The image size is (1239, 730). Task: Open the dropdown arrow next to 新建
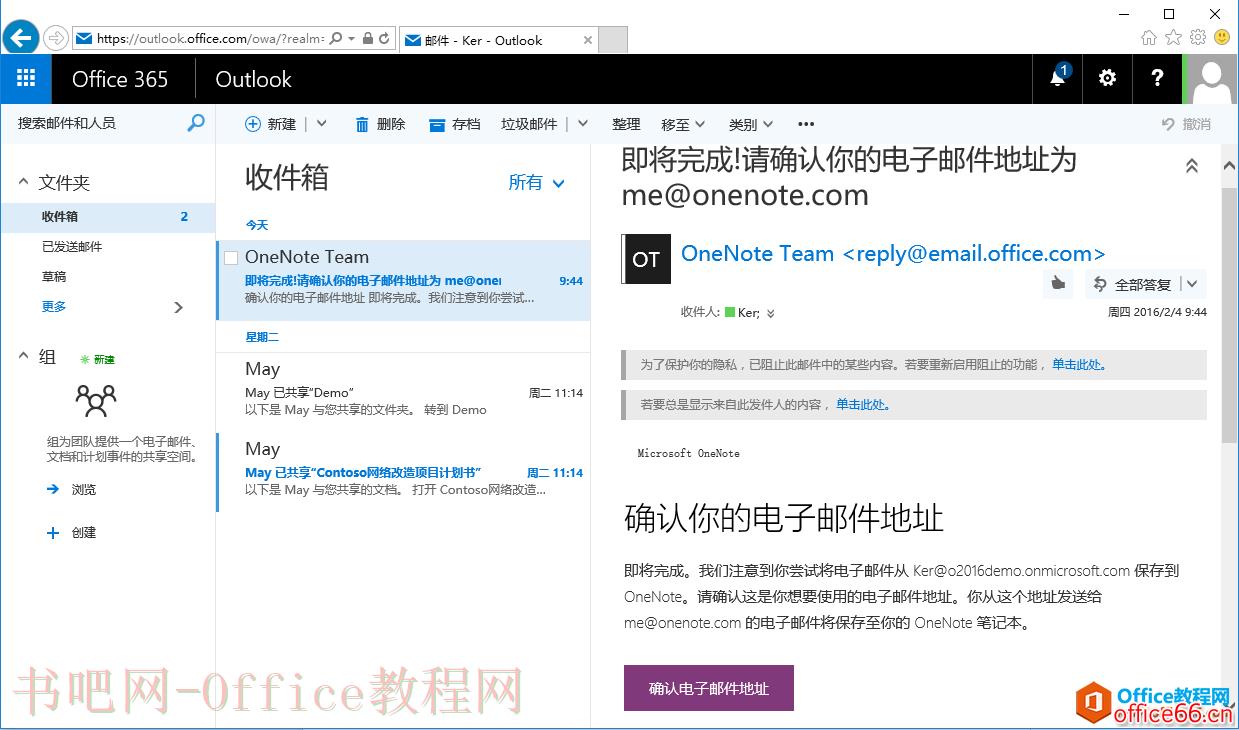coord(321,124)
